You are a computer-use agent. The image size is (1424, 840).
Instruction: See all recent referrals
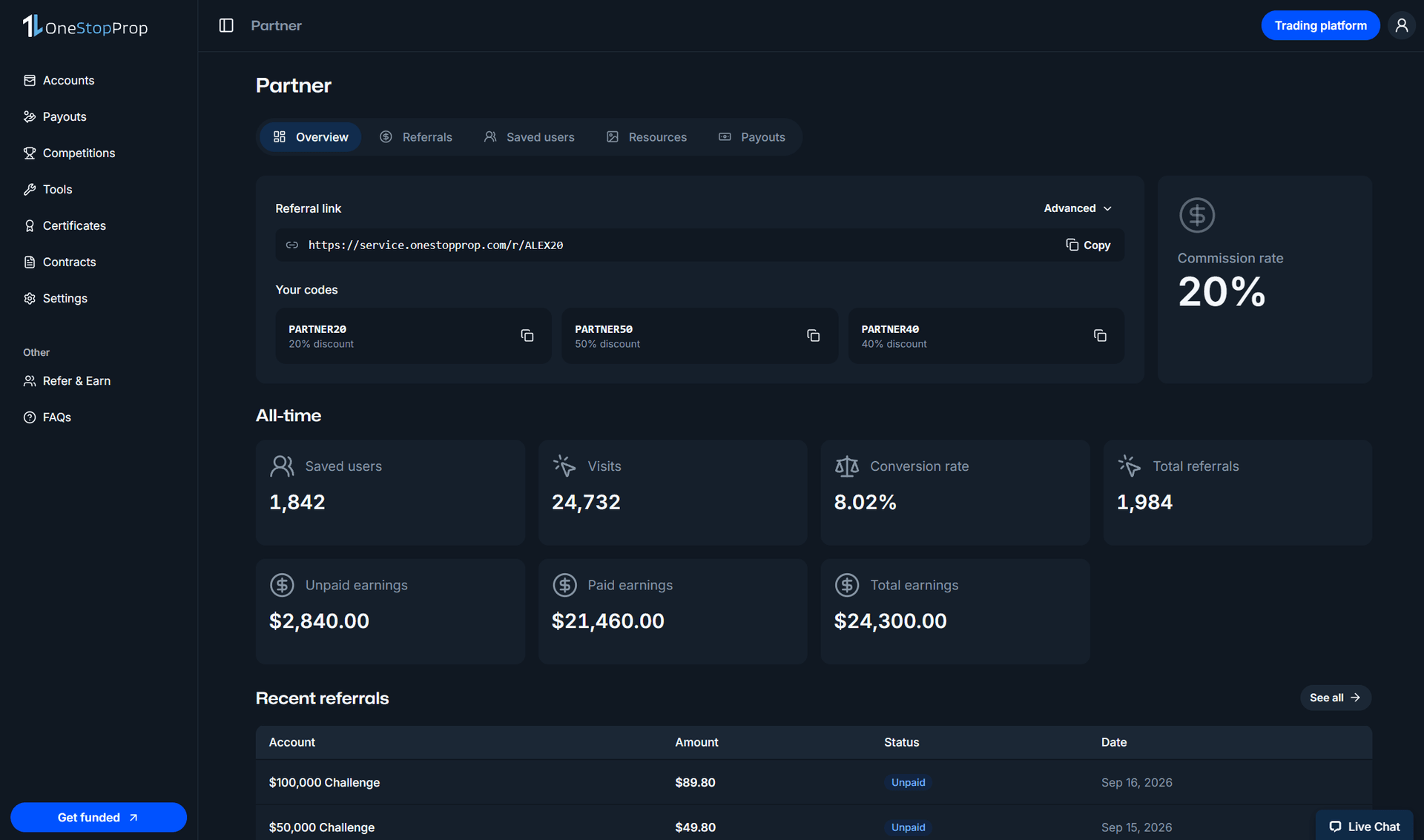coord(1335,698)
